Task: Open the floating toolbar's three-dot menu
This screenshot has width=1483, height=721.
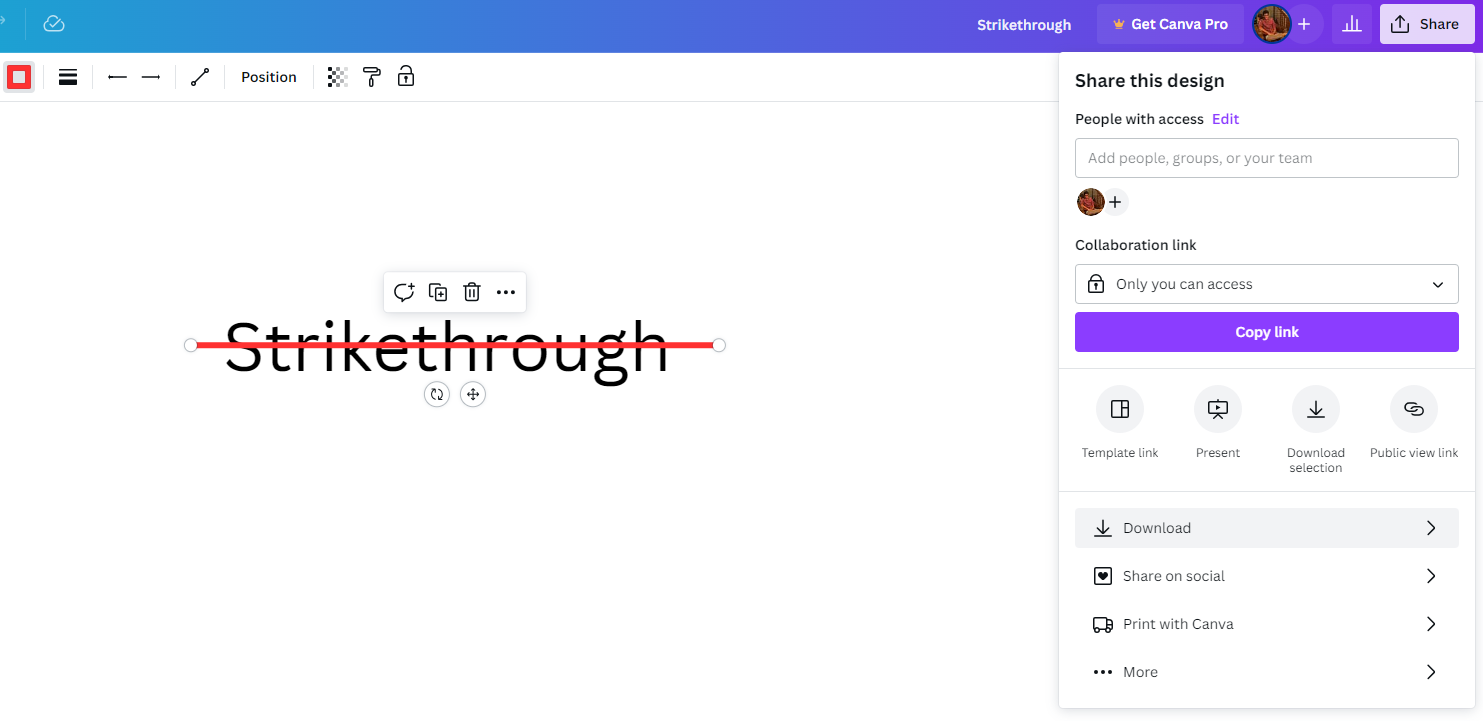Action: click(506, 292)
